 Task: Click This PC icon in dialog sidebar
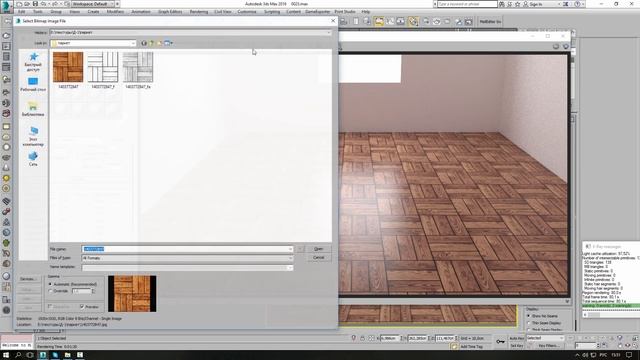(33, 131)
